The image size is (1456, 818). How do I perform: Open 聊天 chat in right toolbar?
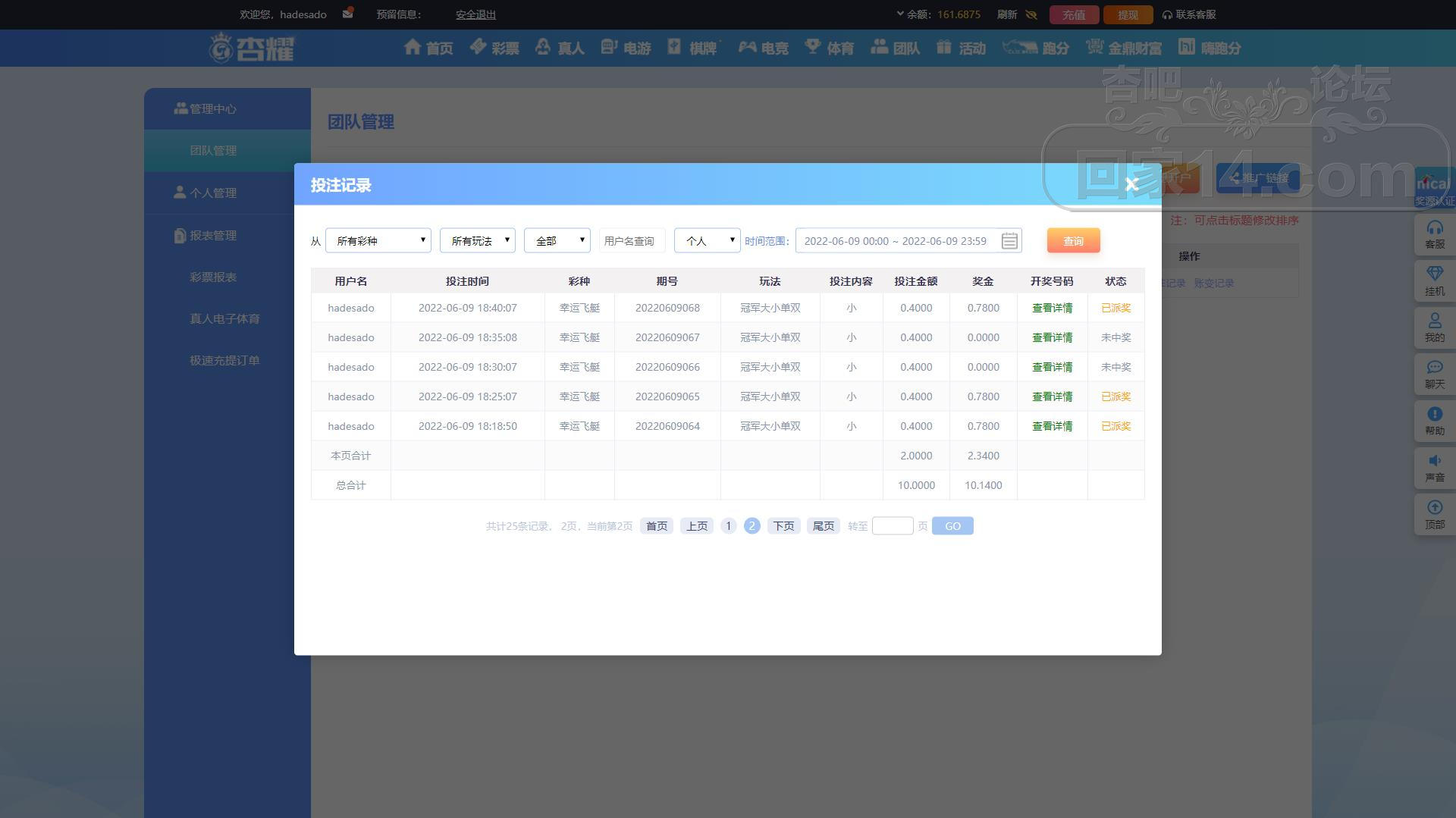click(1435, 375)
